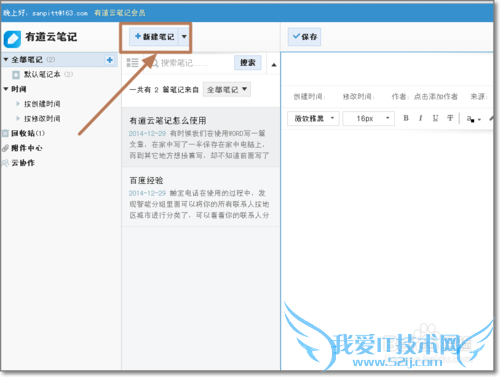Toggle italic formatting I

[420, 118]
